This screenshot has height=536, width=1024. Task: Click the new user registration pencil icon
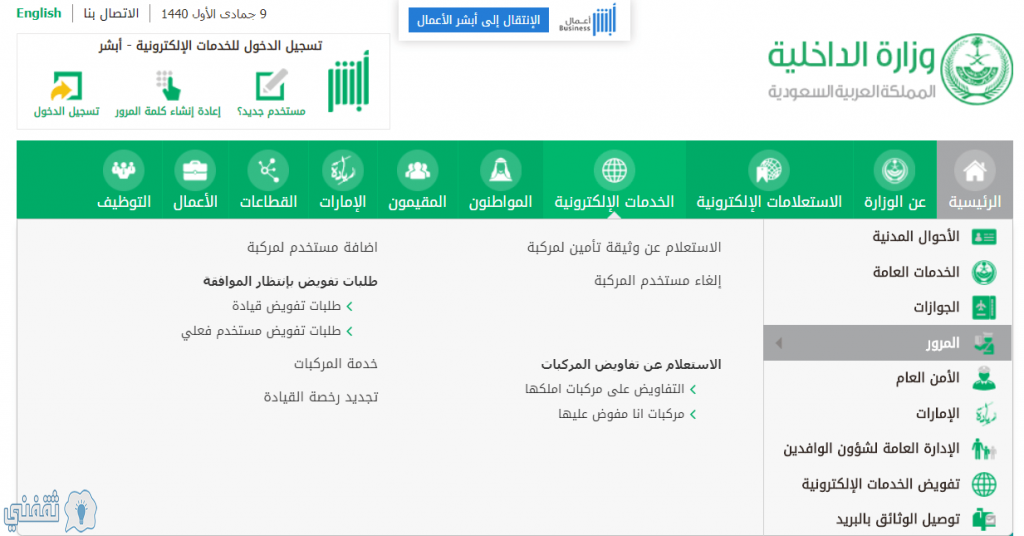[x=271, y=84]
